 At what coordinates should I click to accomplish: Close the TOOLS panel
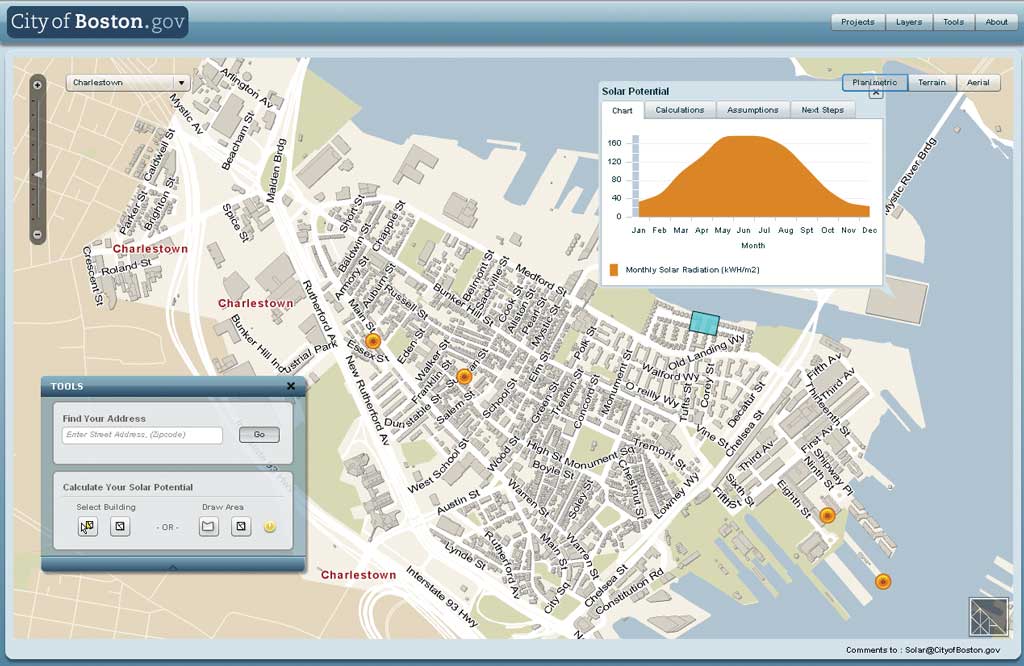click(291, 386)
